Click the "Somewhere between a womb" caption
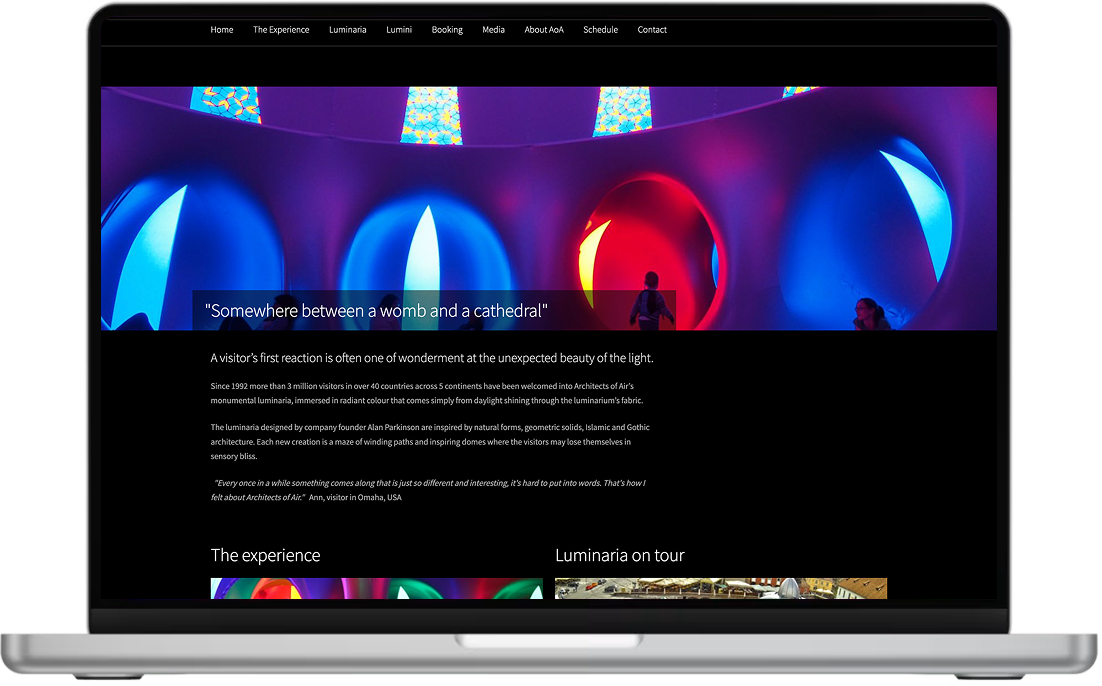 tap(377, 311)
